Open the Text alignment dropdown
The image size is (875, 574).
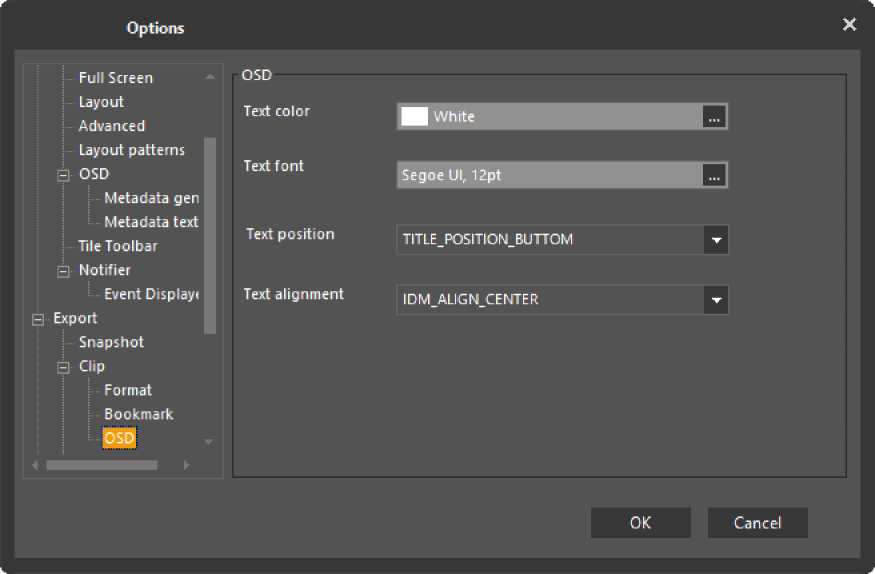(x=715, y=300)
